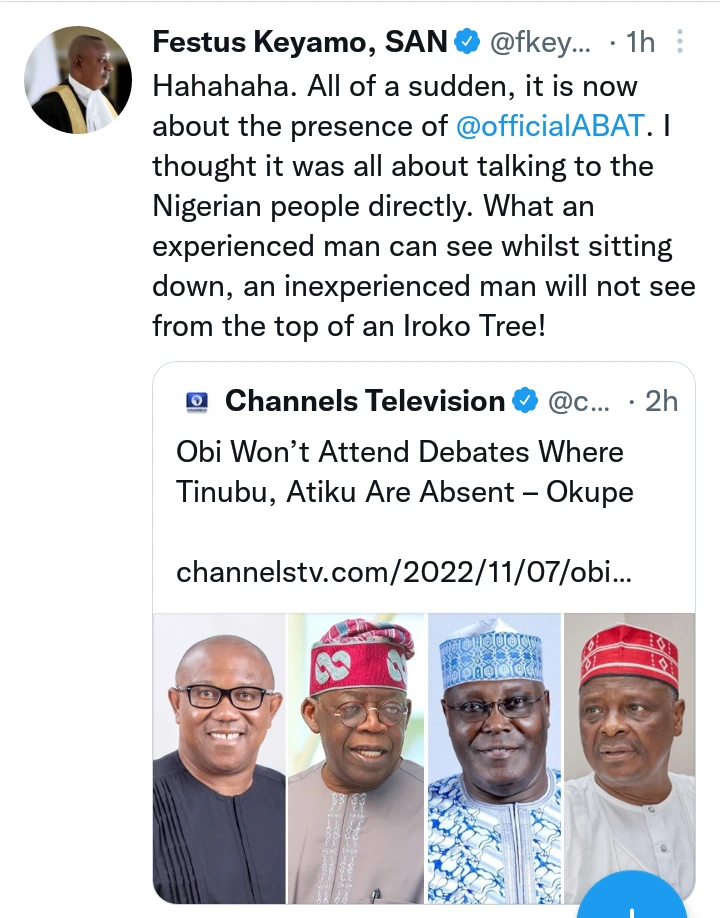Tap the 1h tweet timestamp
The image size is (720, 918).
(640, 42)
